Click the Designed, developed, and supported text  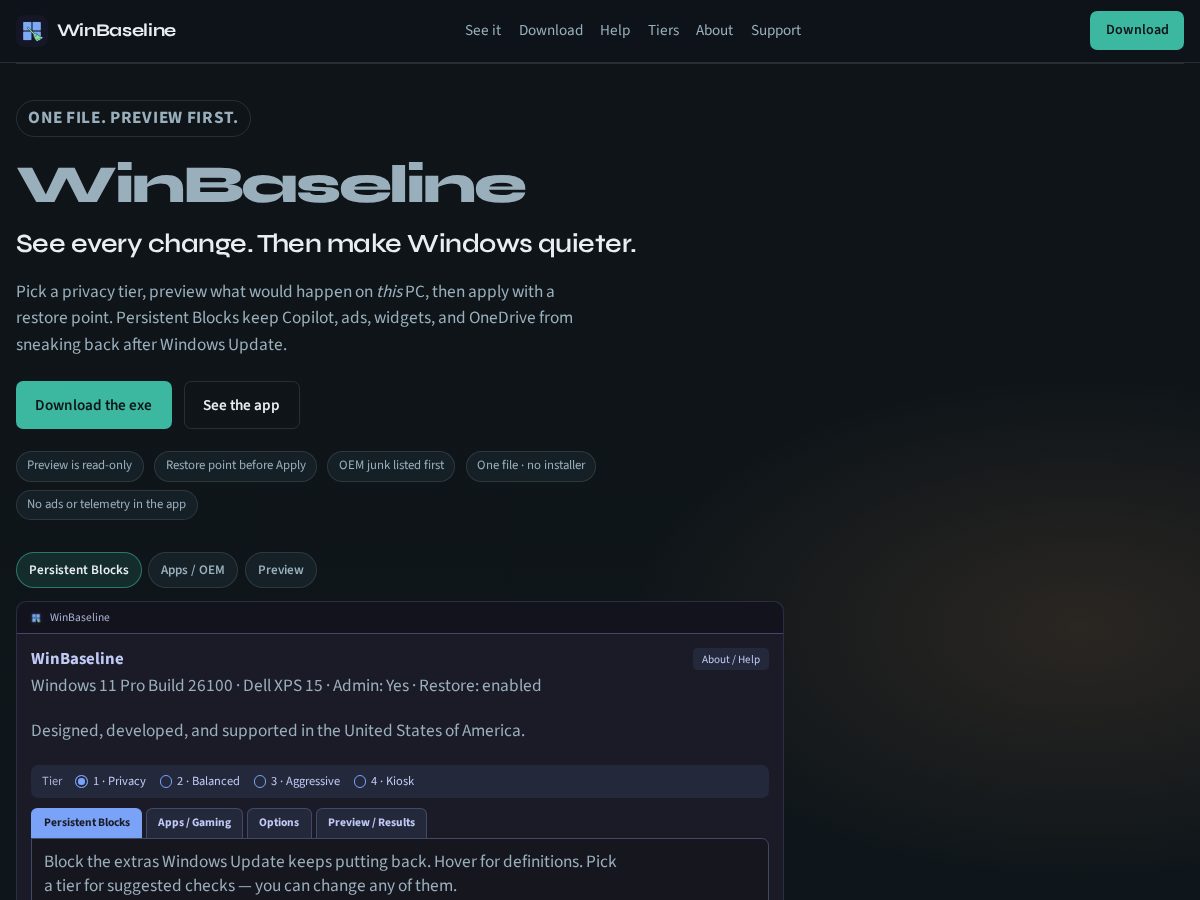(x=278, y=730)
